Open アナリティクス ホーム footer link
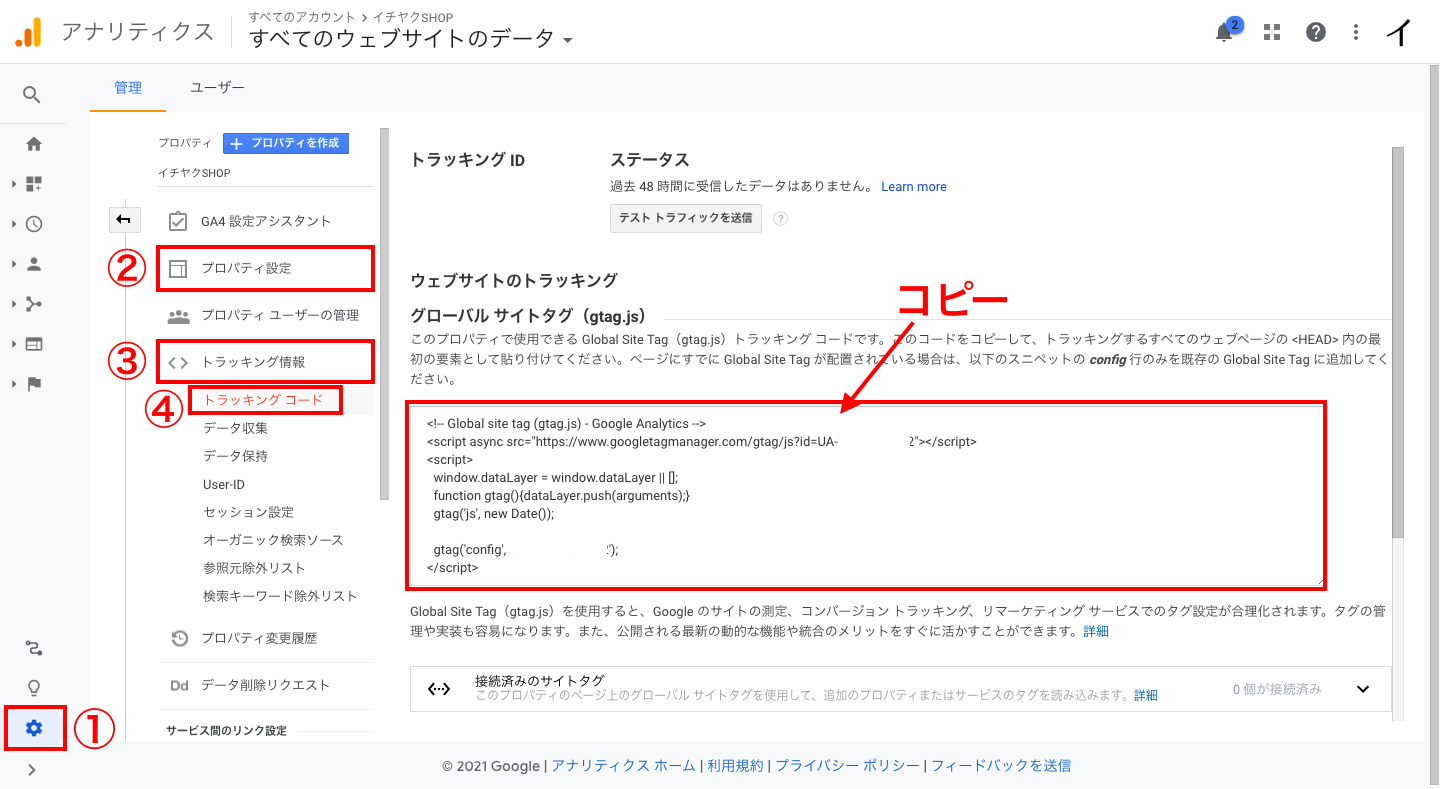 coord(623,766)
